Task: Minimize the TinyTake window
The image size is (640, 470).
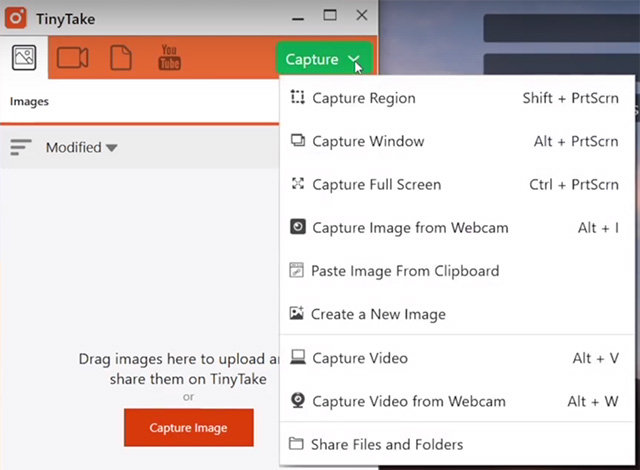Action: click(x=298, y=18)
